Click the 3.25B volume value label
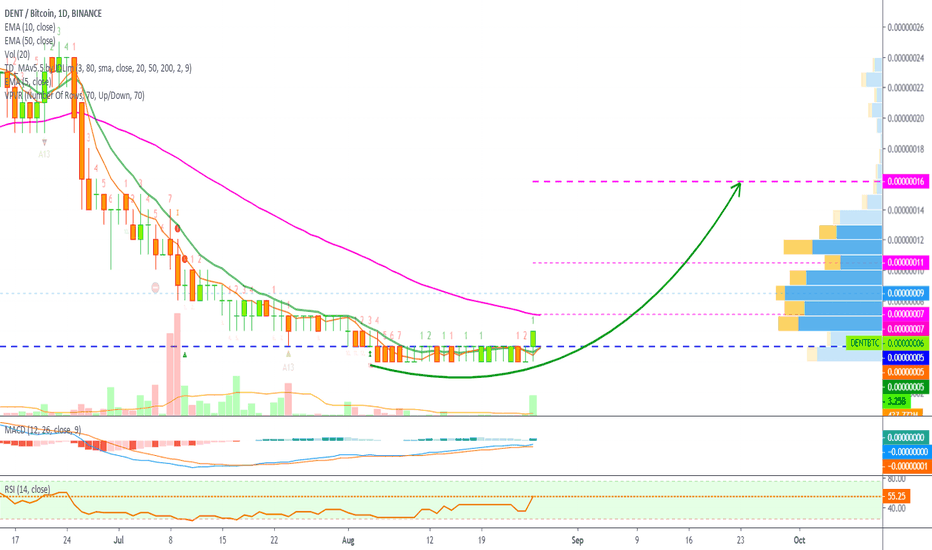Viewport: 932px width, 550px height. pos(896,401)
